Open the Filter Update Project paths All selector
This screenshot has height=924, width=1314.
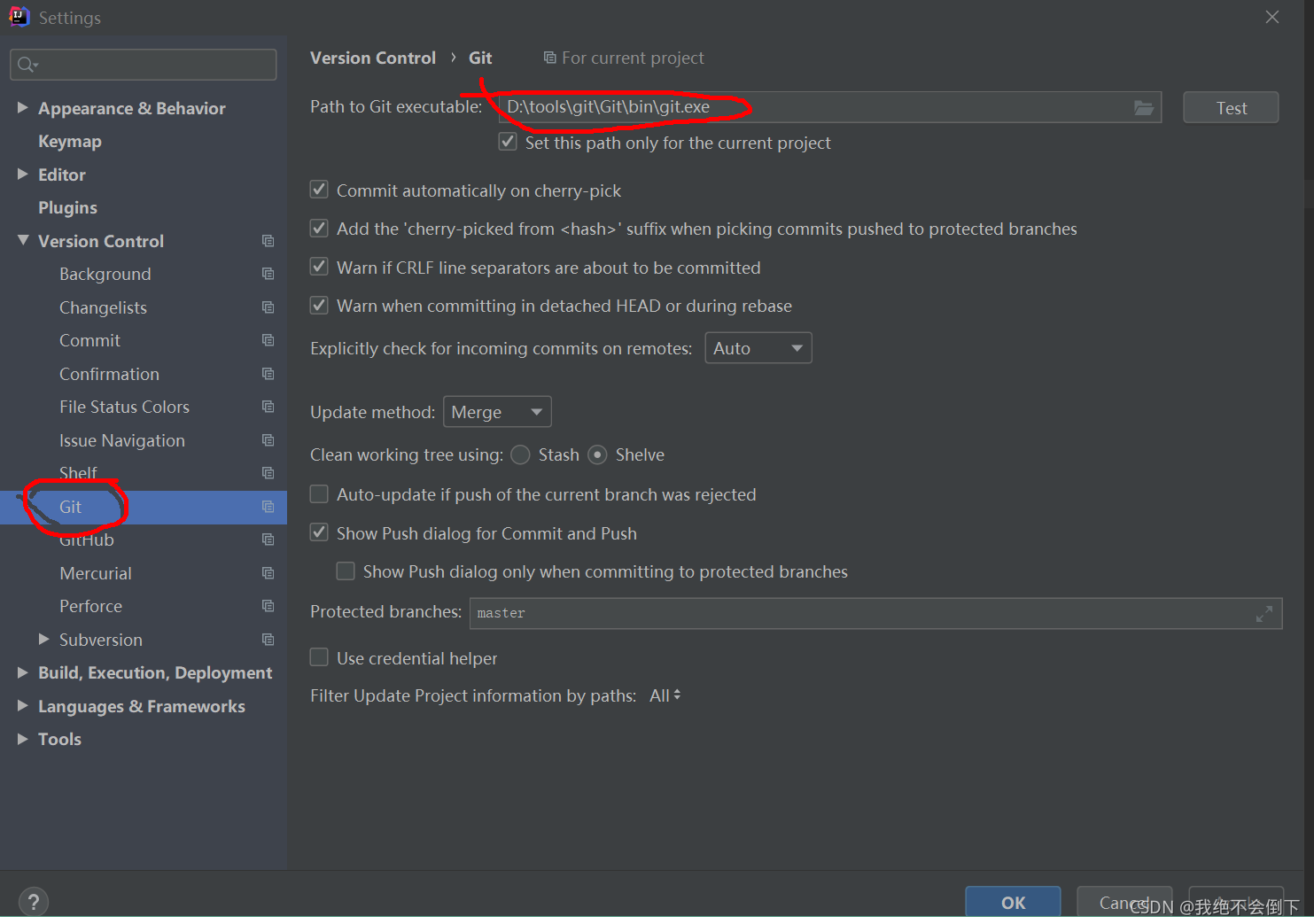point(665,695)
